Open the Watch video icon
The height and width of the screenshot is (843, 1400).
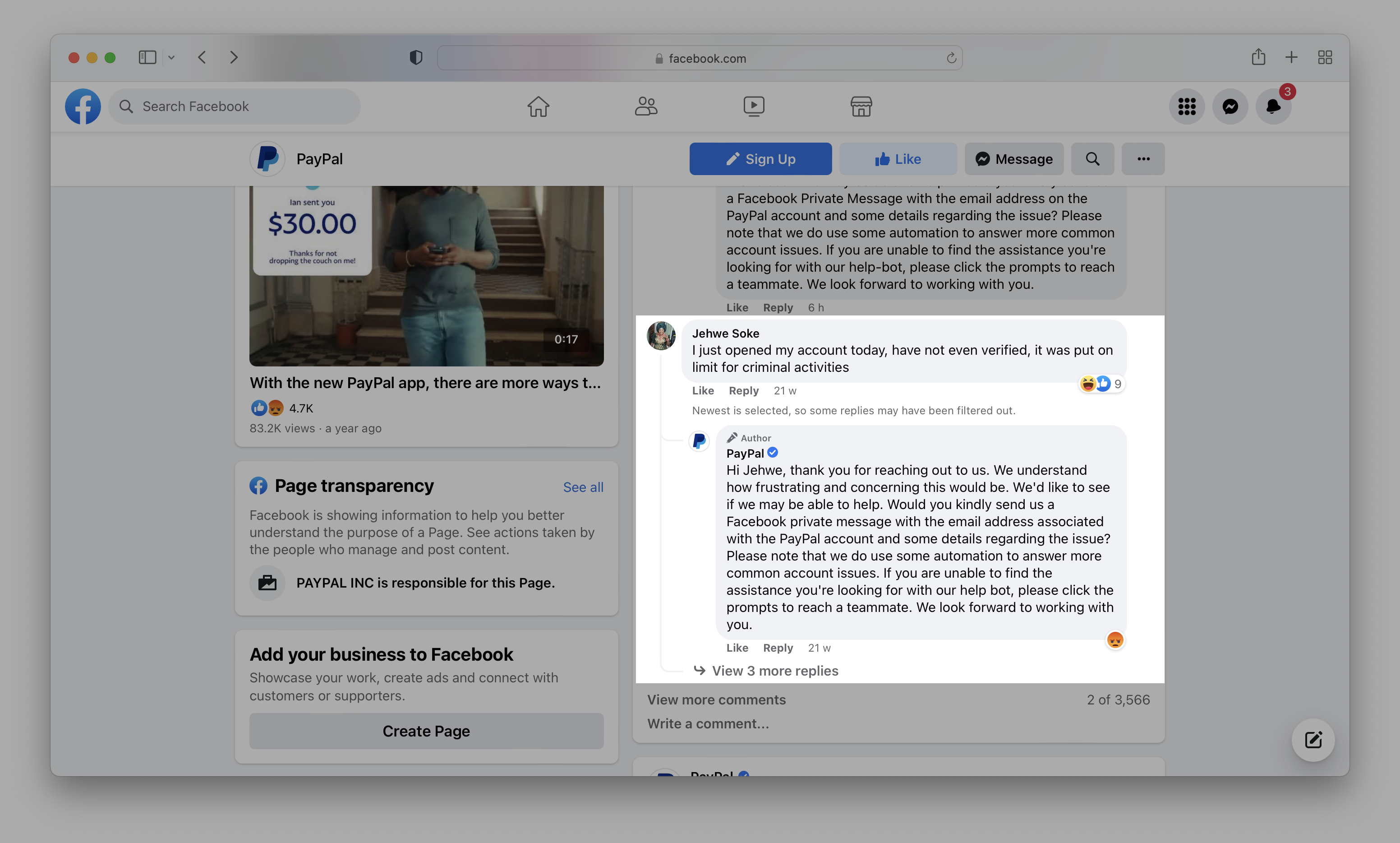click(754, 106)
